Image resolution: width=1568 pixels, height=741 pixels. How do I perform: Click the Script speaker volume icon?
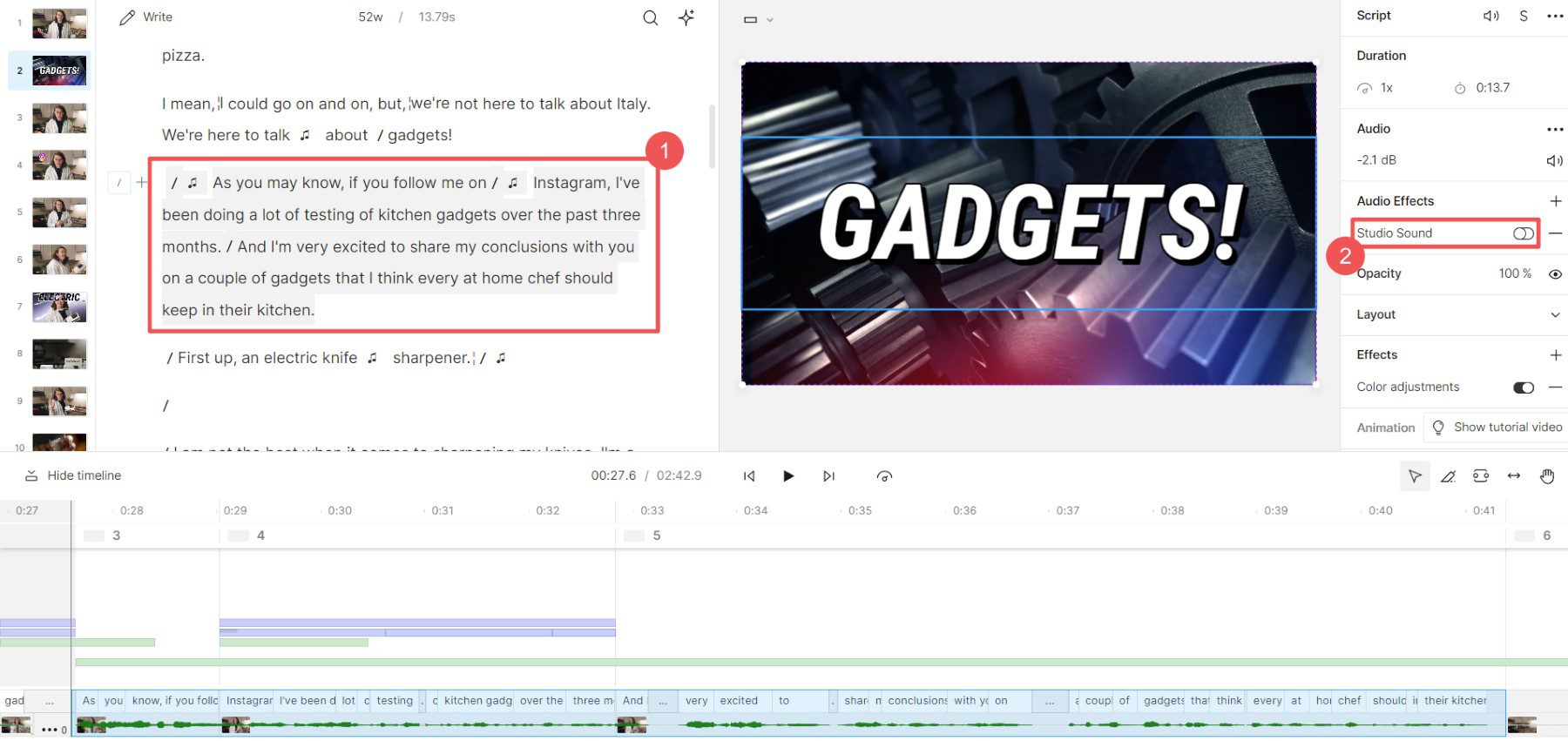click(1491, 16)
